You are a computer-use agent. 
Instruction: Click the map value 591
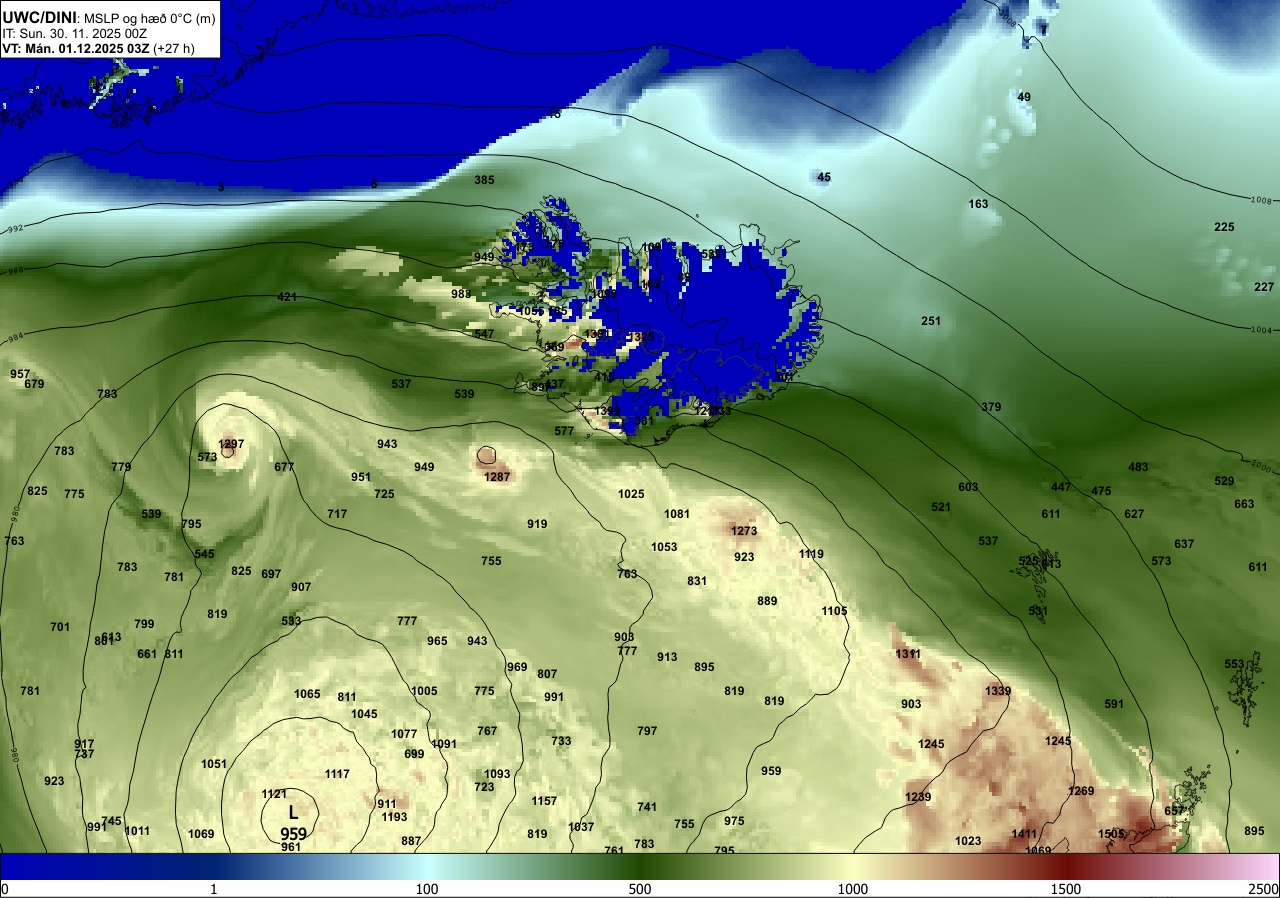coord(1114,704)
